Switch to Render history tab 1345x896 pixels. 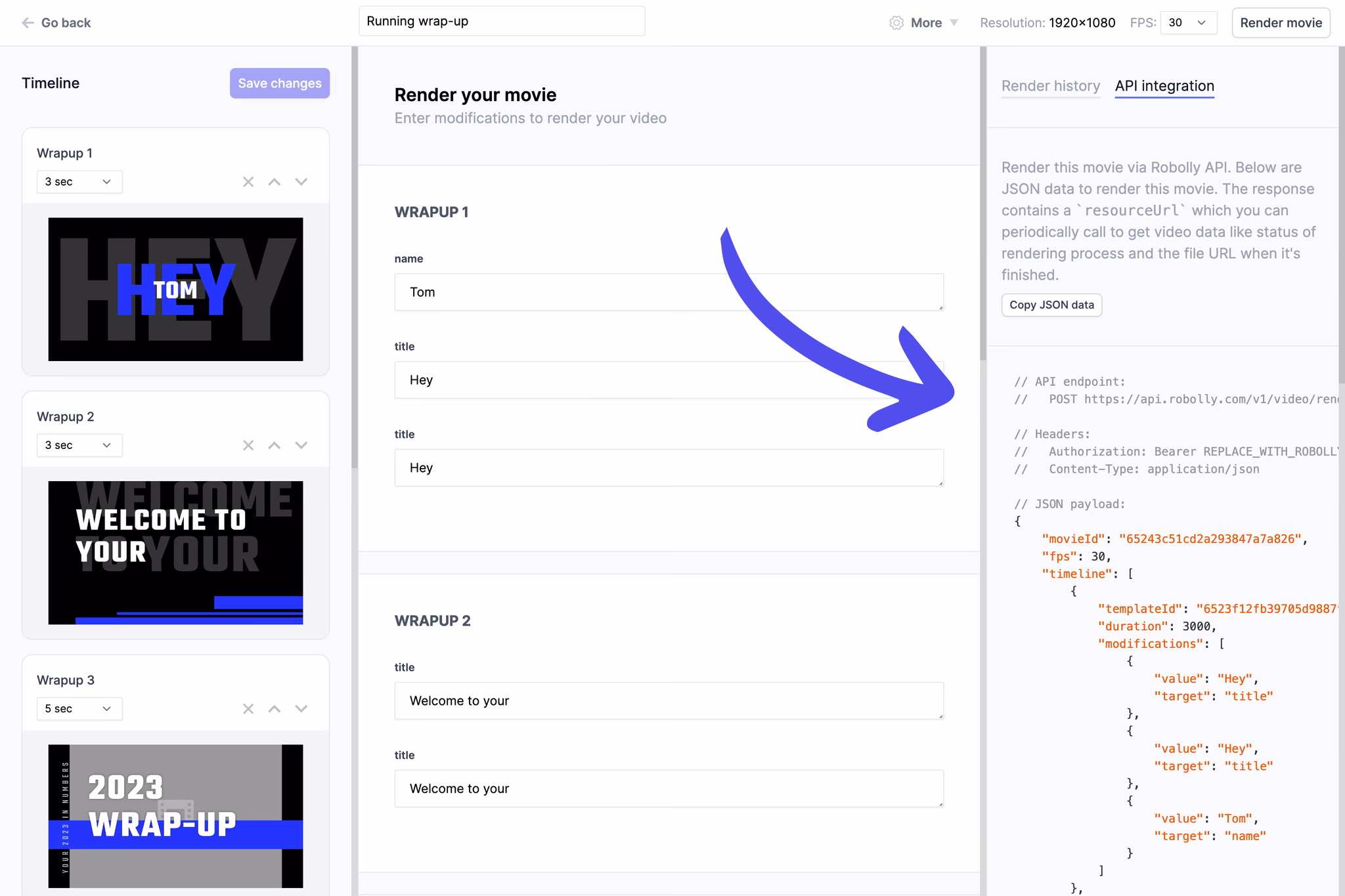tap(1050, 86)
